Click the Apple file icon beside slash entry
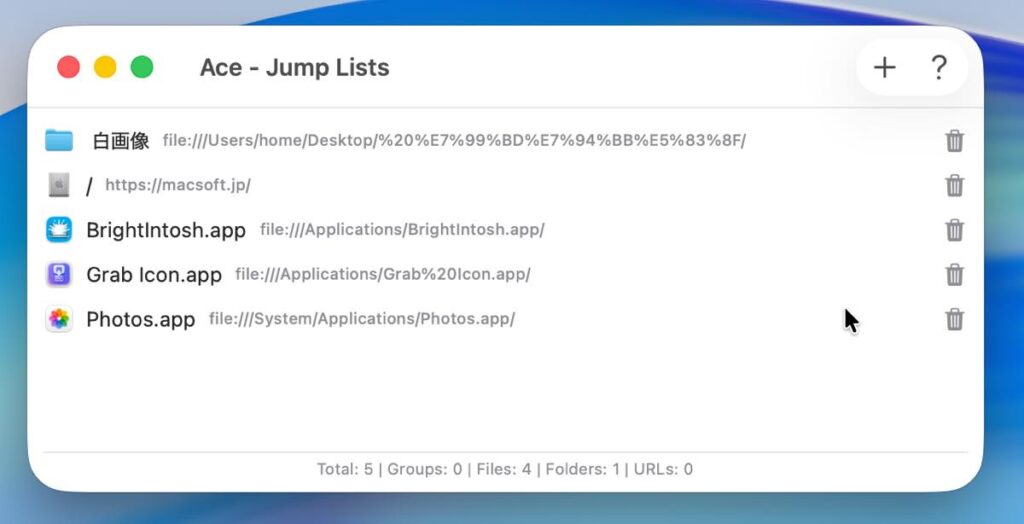Screen dimensions: 1024x524 (x=60, y=185)
